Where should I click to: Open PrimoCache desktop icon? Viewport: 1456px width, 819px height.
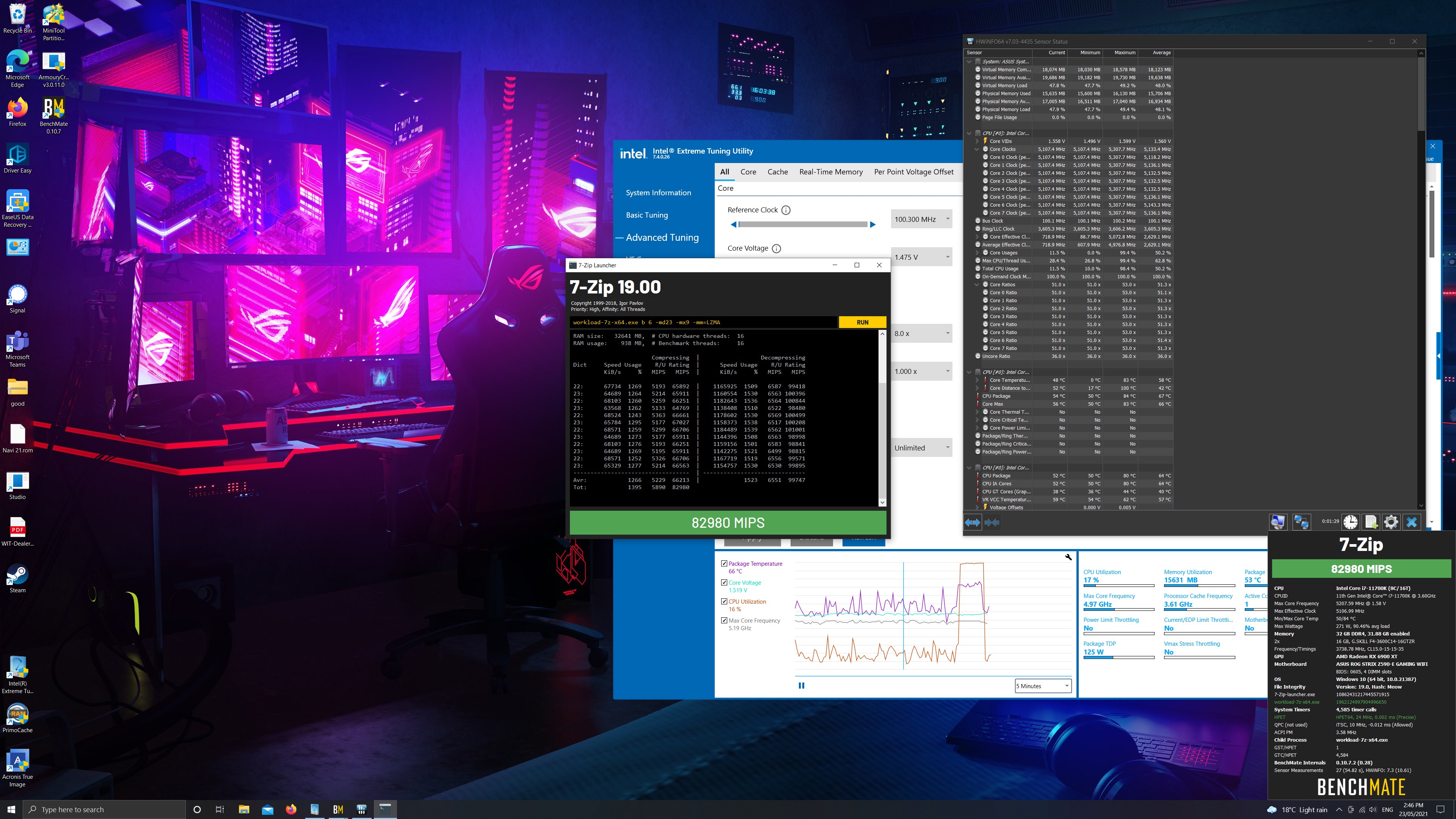17,718
